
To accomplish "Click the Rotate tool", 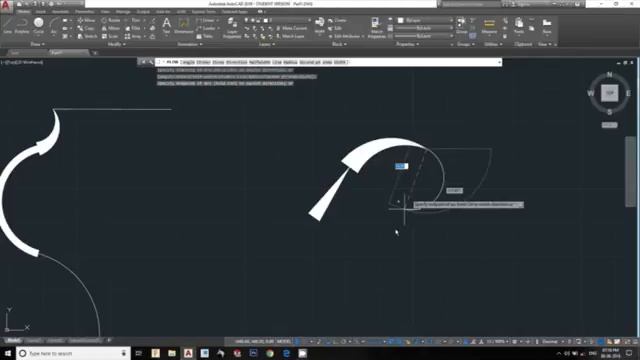I will coord(111,20).
